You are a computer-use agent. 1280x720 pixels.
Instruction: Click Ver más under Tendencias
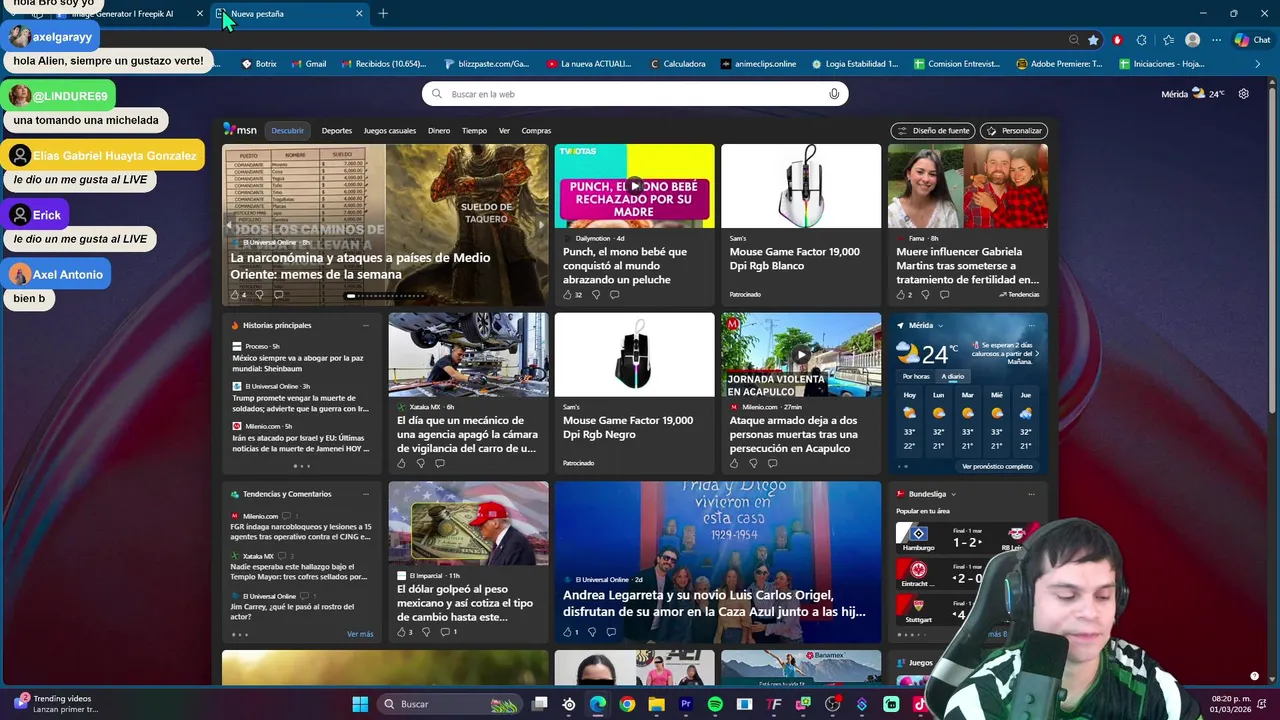(360, 634)
